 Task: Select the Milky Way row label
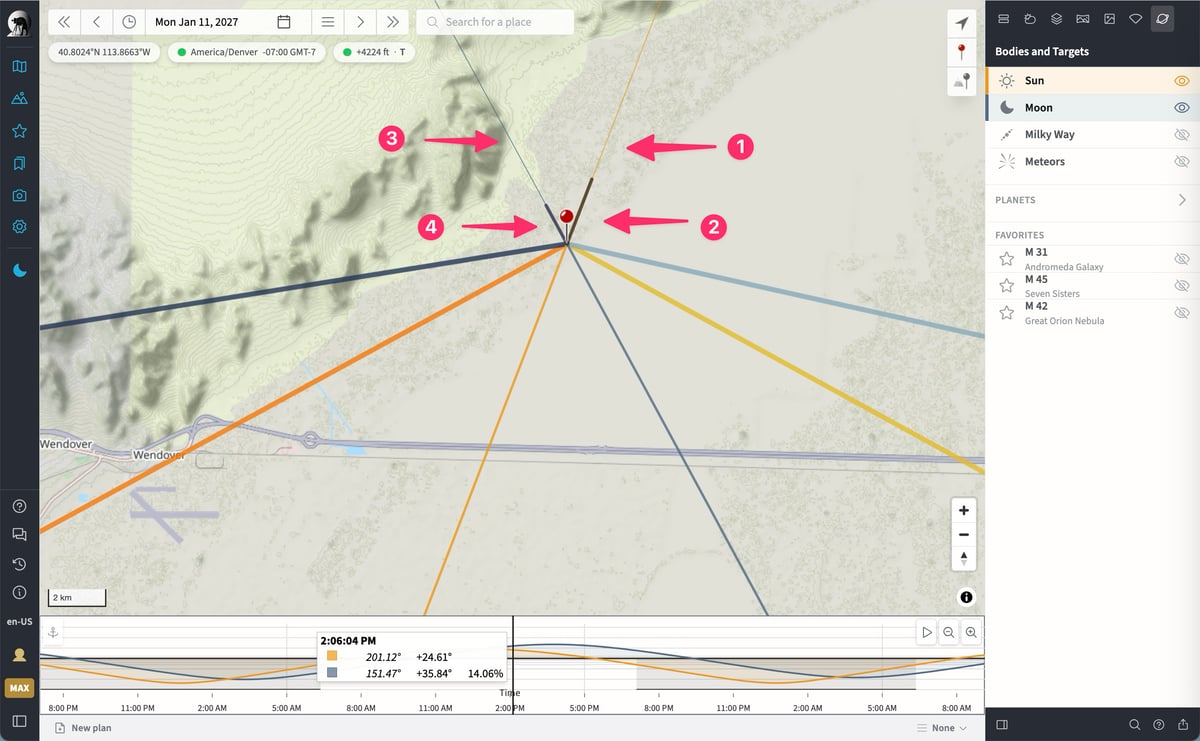tap(1049, 134)
